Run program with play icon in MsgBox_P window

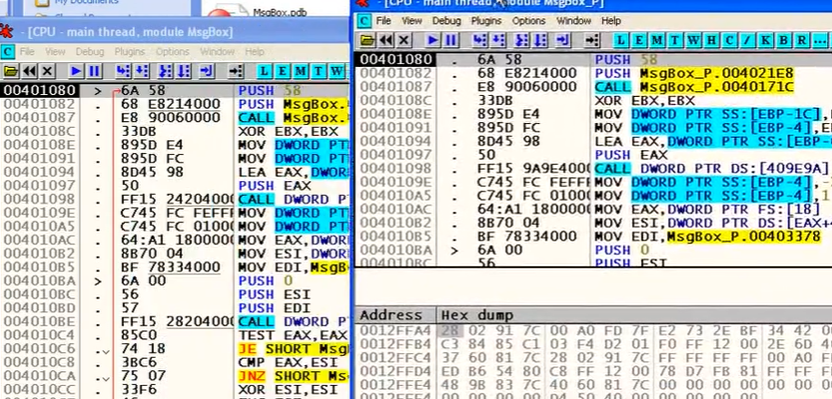pos(433,40)
